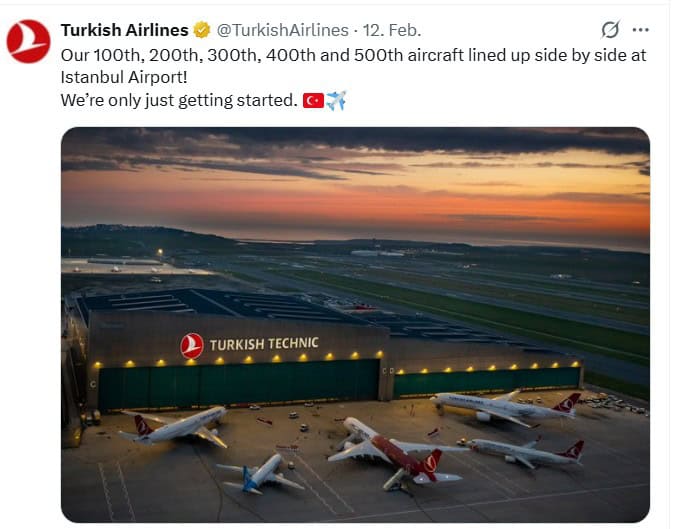
Task: Click the Turkish Airlines display name
Action: pyautogui.click(x=124, y=30)
